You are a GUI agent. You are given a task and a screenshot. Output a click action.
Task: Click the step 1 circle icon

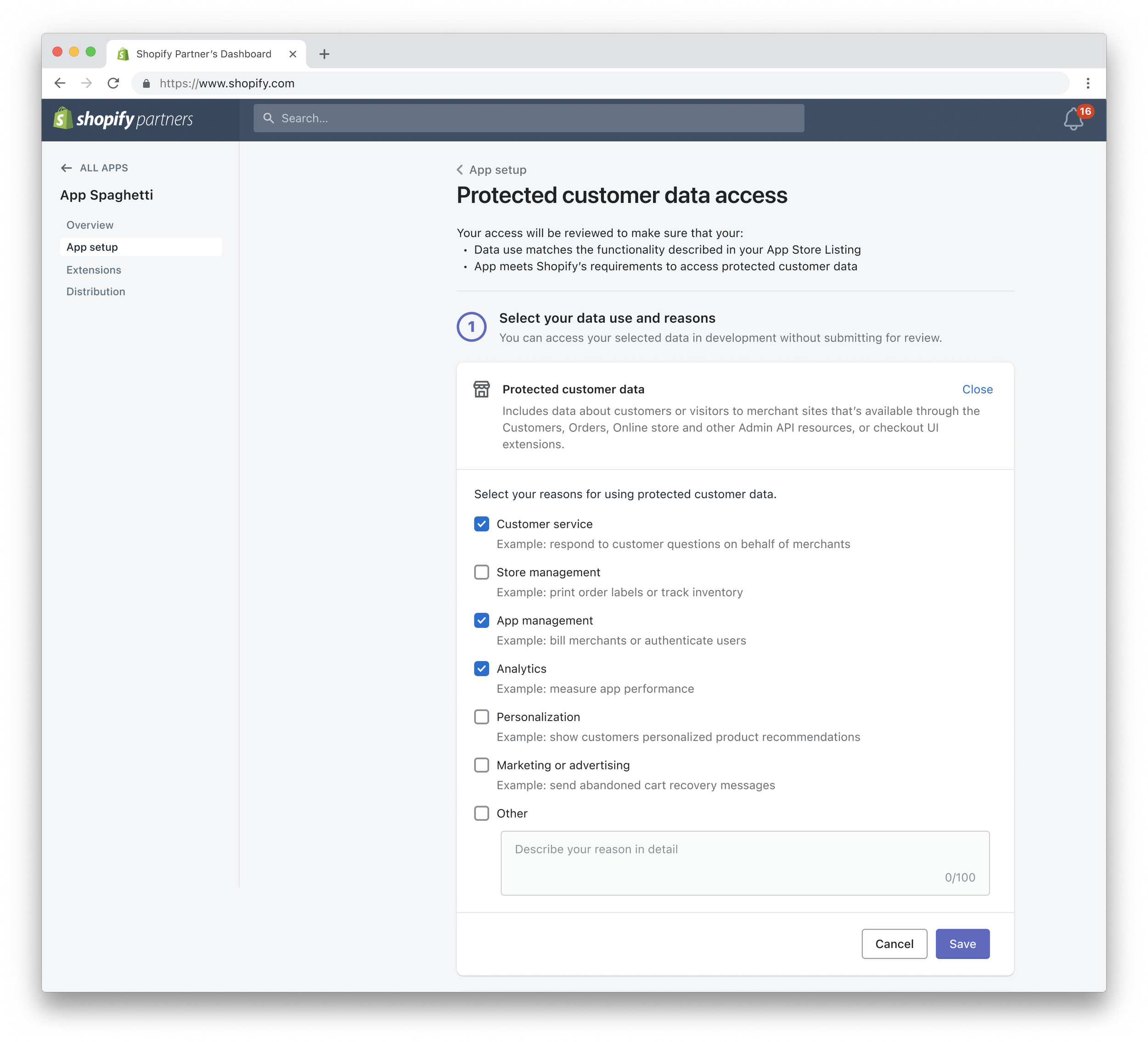pyautogui.click(x=472, y=327)
